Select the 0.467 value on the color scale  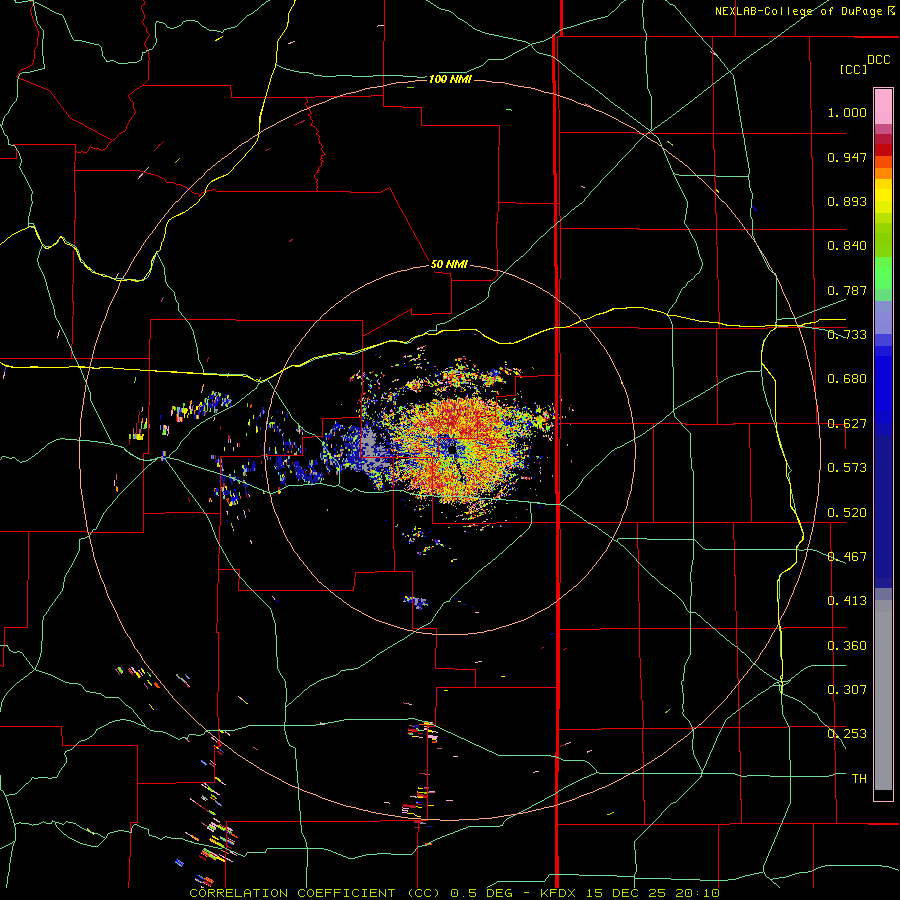click(x=847, y=557)
